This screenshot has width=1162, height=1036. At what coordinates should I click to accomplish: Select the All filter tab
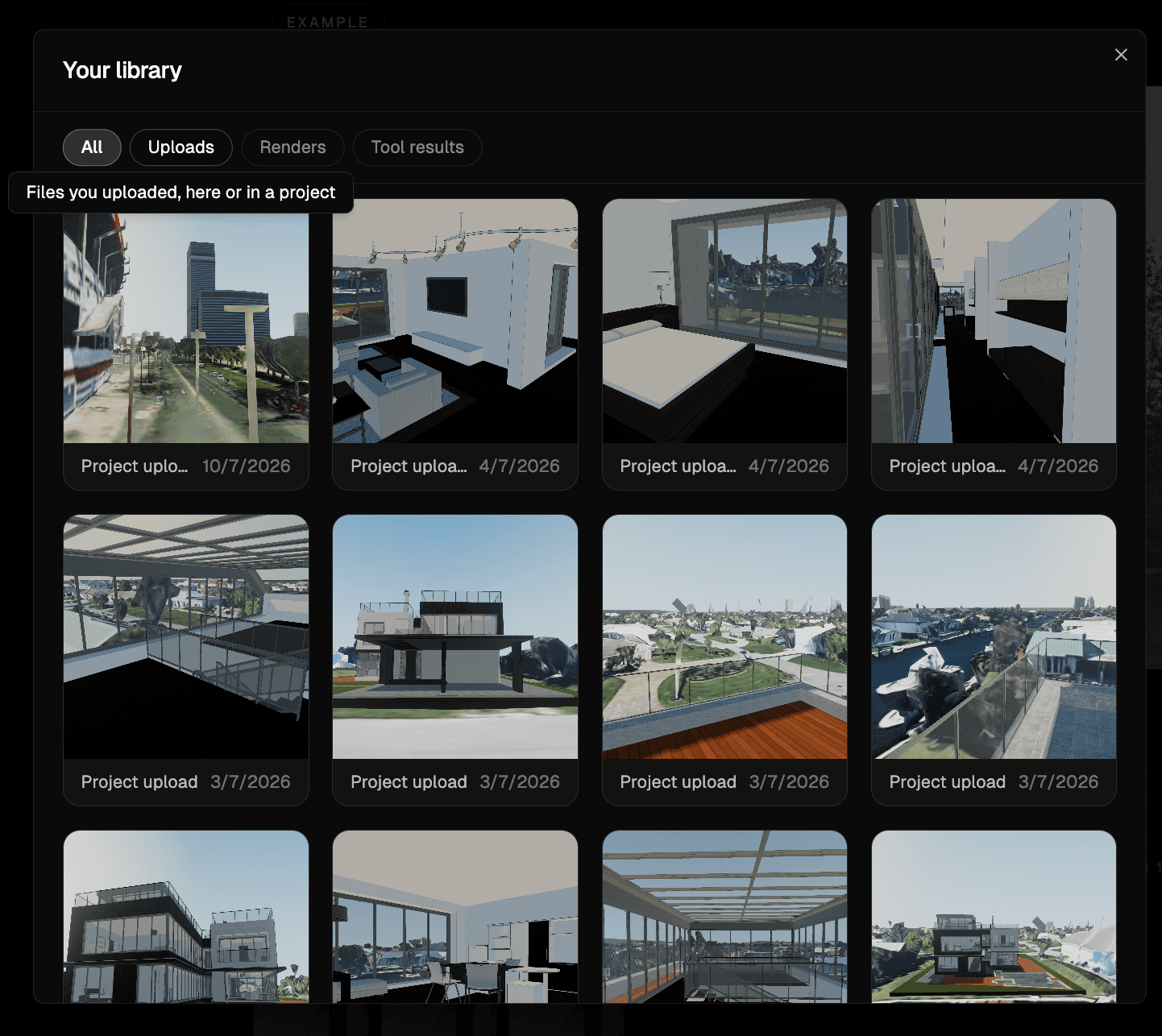92,147
